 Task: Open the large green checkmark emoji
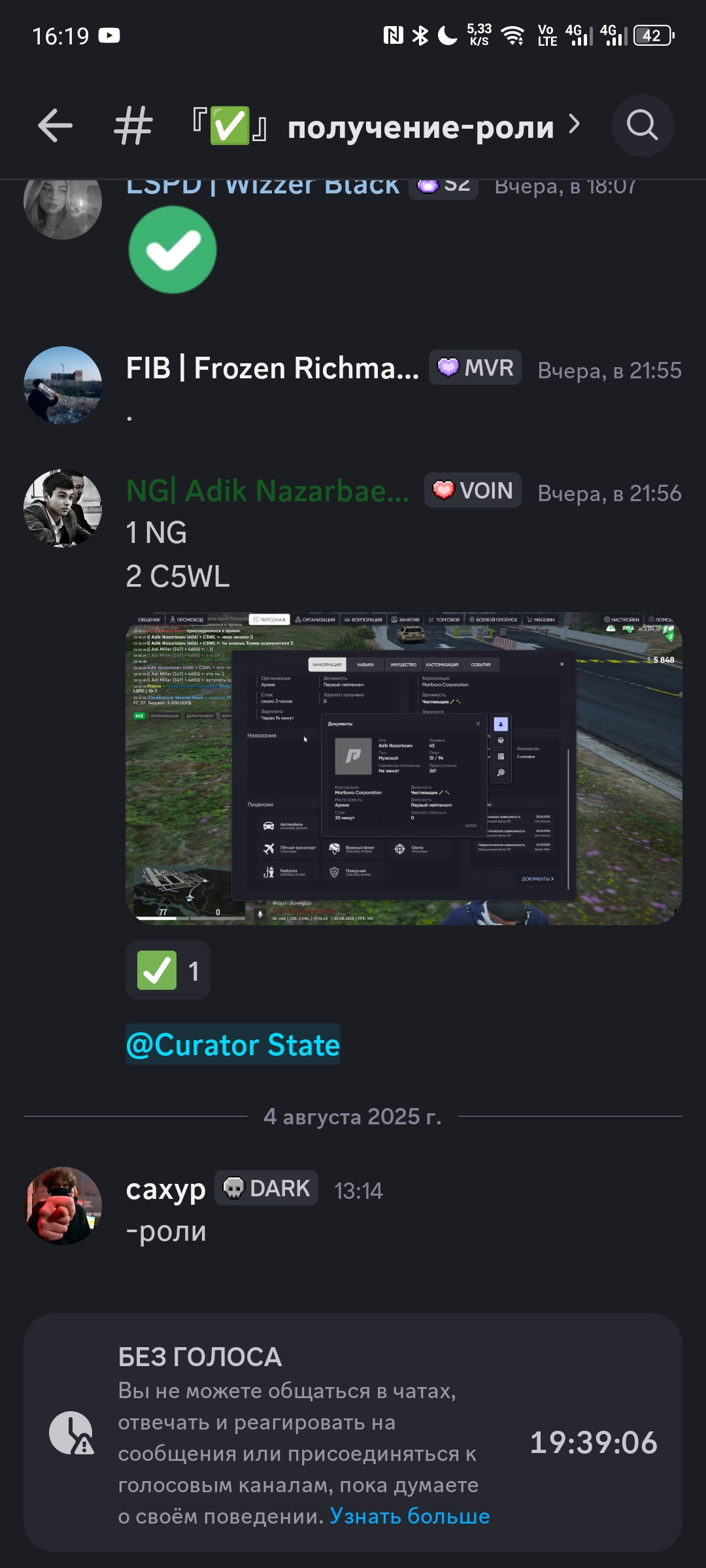coord(173,250)
